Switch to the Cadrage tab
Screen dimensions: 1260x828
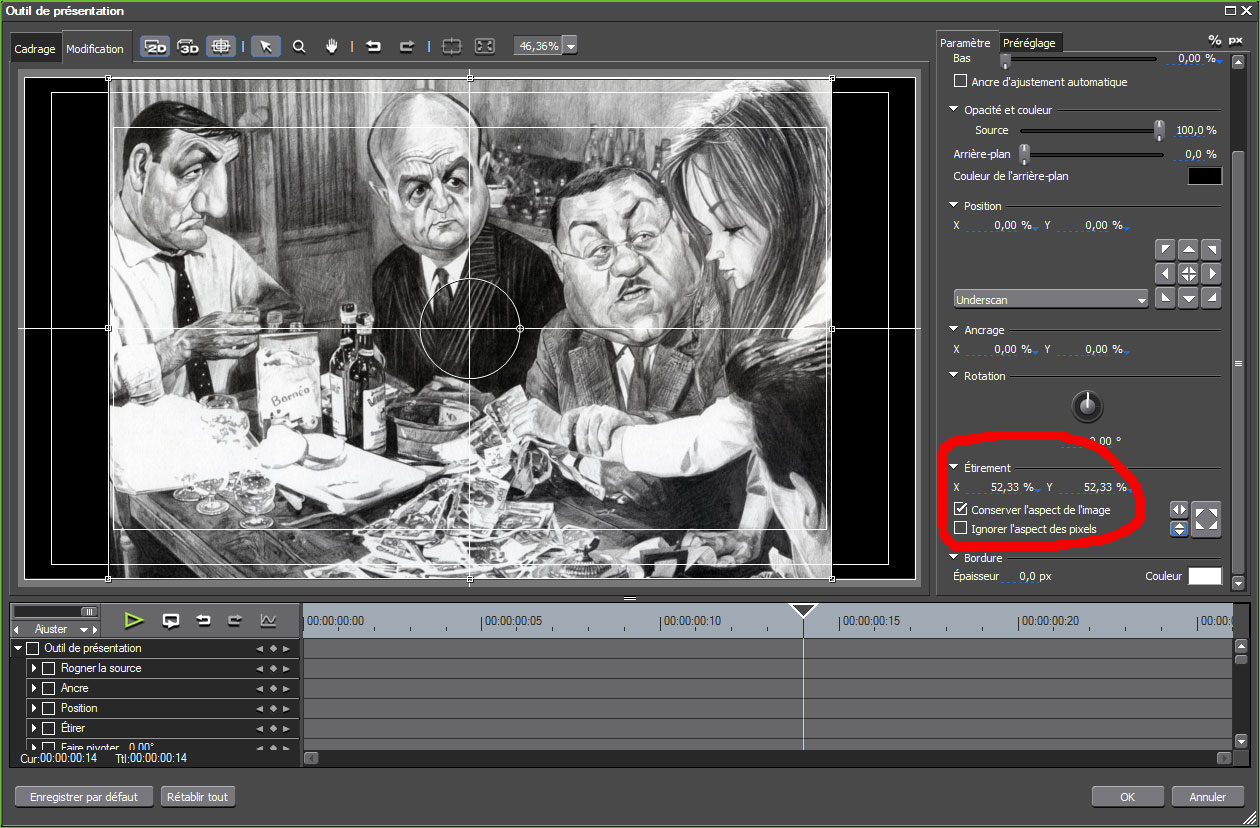click(x=35, y=49)
